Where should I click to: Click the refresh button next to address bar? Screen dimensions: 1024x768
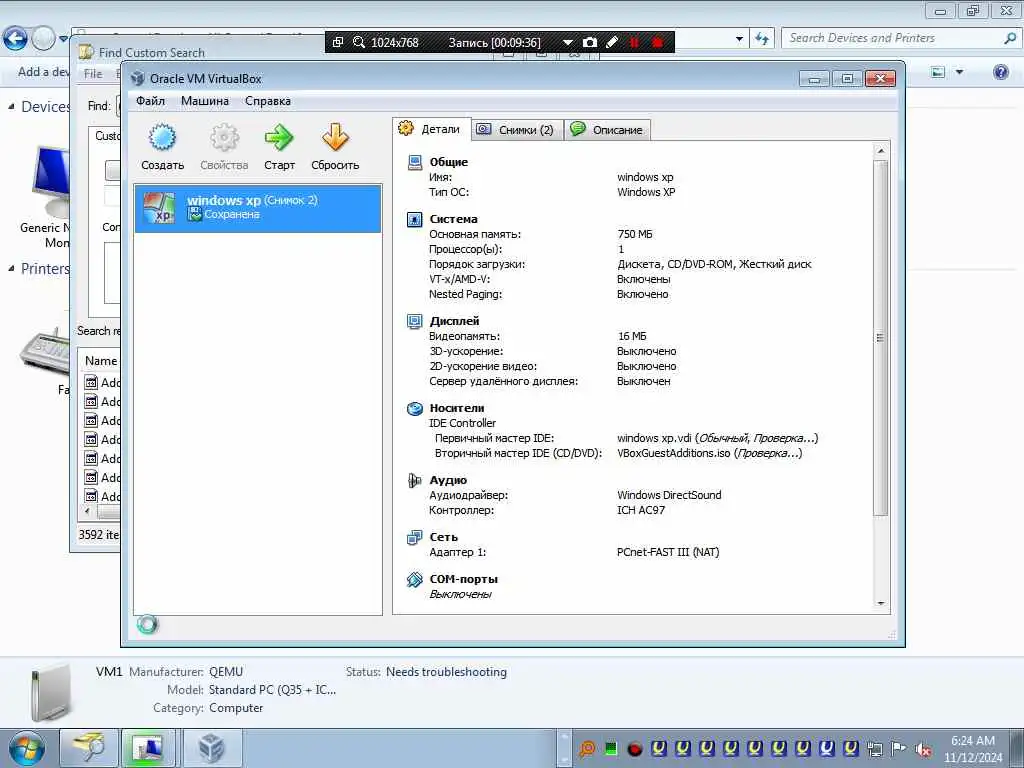pyautogui.click(x=762, y=39)
